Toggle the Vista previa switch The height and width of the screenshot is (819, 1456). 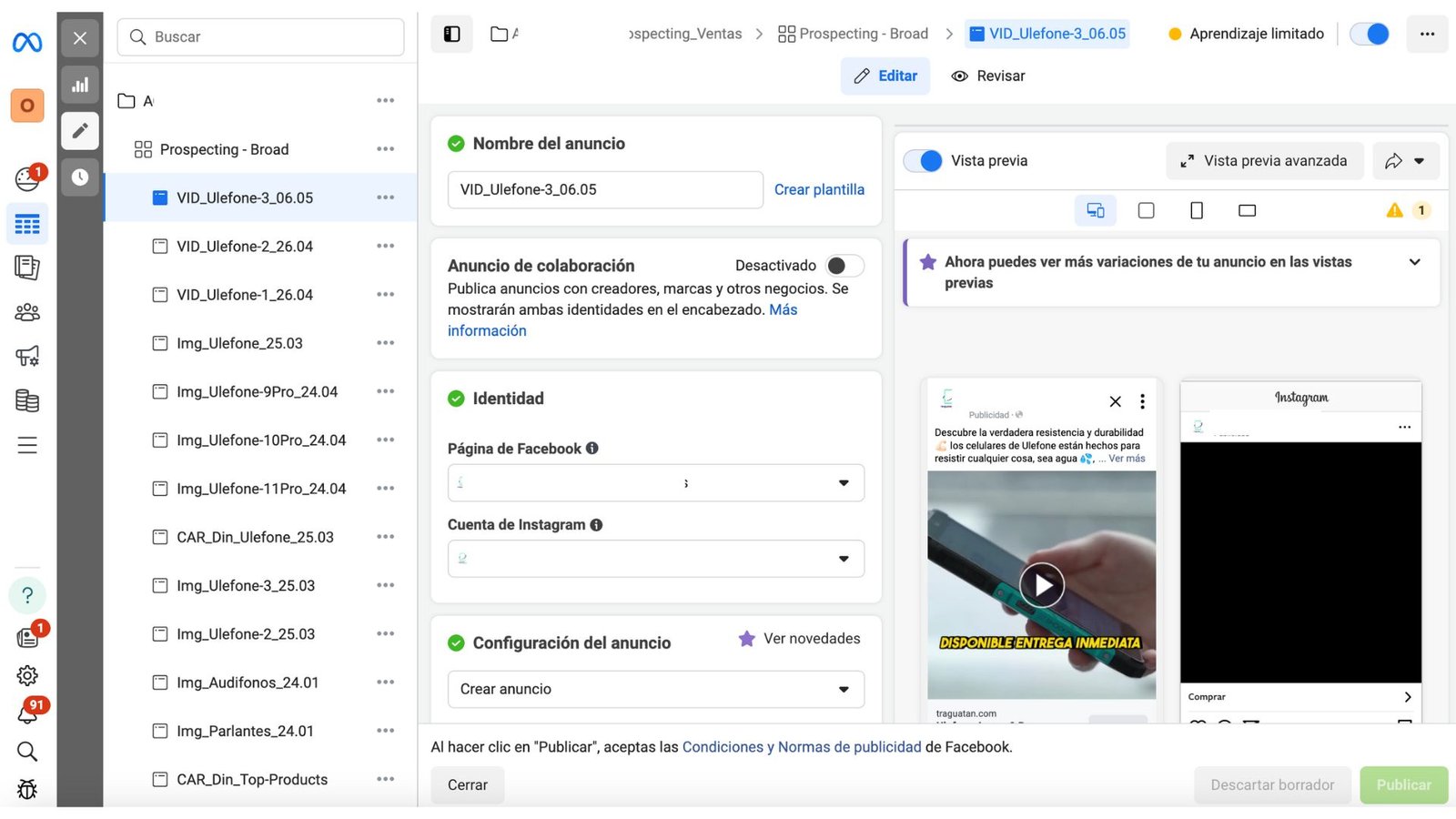click(x=923, y=161)
